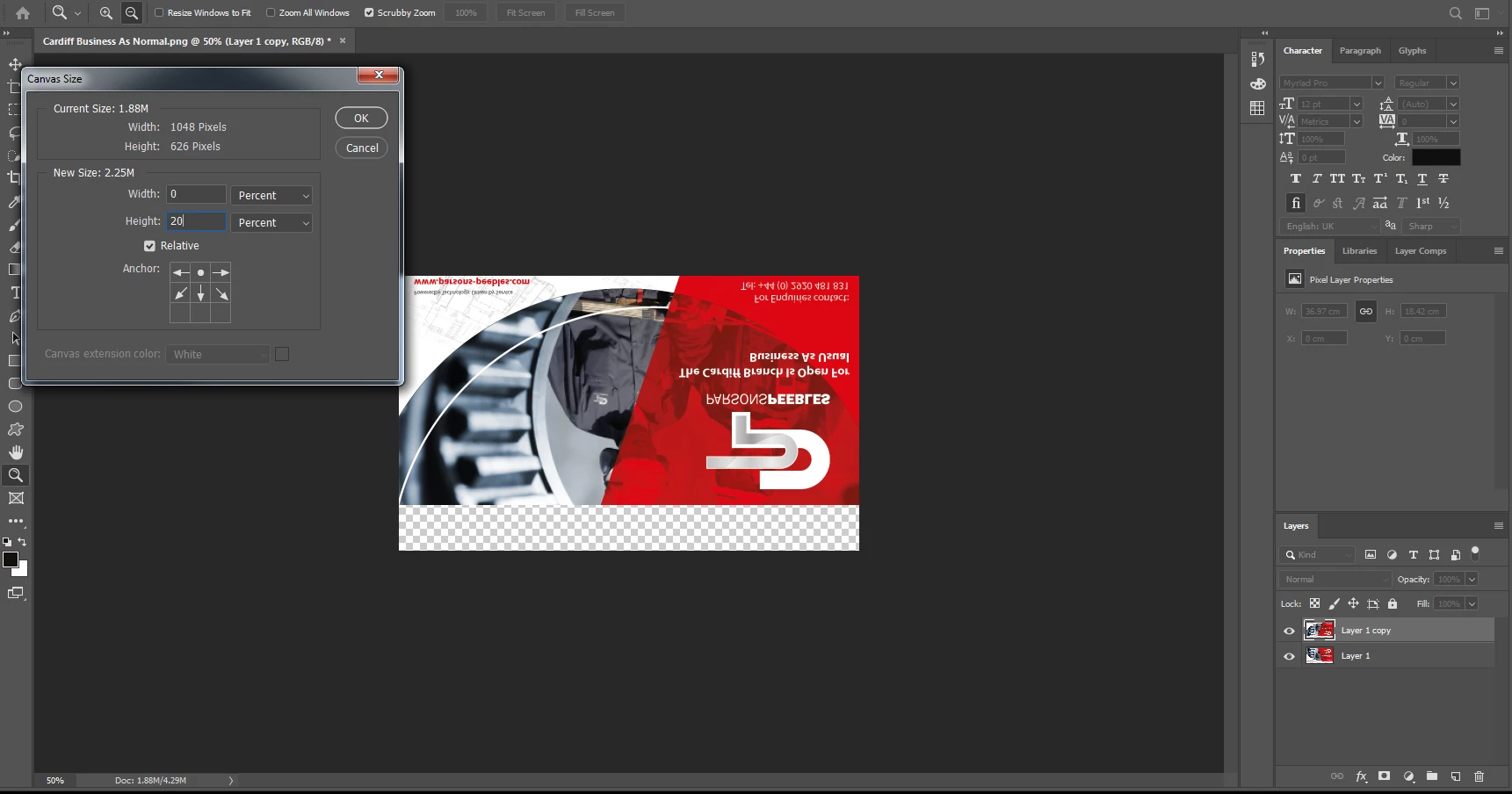Viewport: 1512px width, 794px height.
Task: Toggle layer filtering switch on/off
Action: tap(1476, 553)
